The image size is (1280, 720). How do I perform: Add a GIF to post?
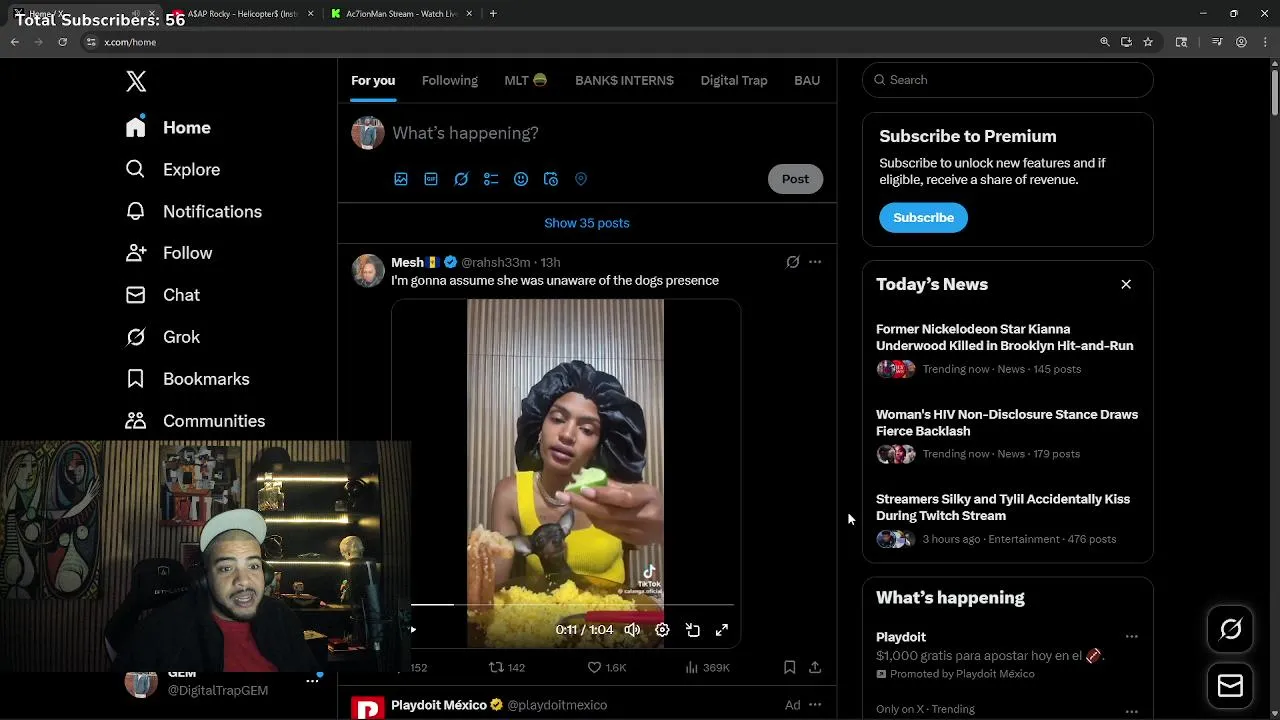431,179
